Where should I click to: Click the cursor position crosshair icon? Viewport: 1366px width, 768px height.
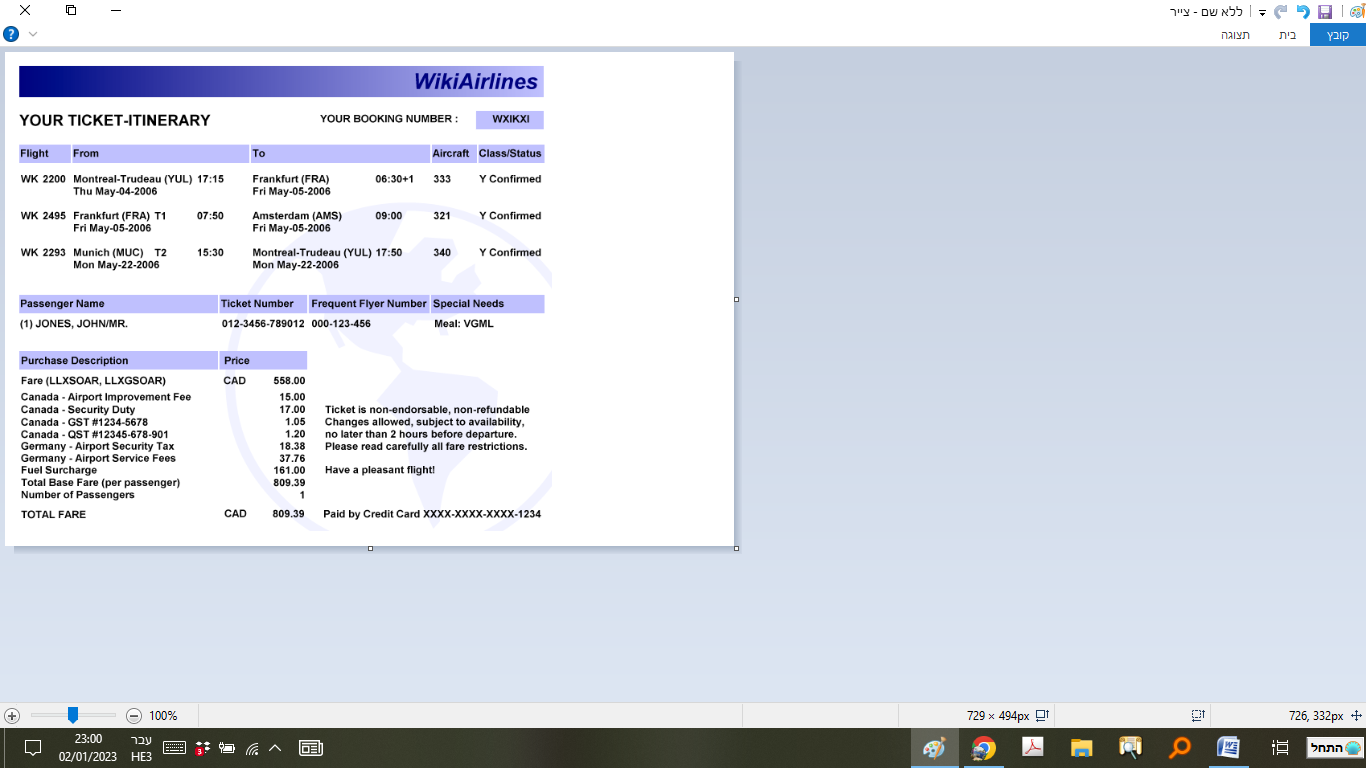coord(1356,716)
